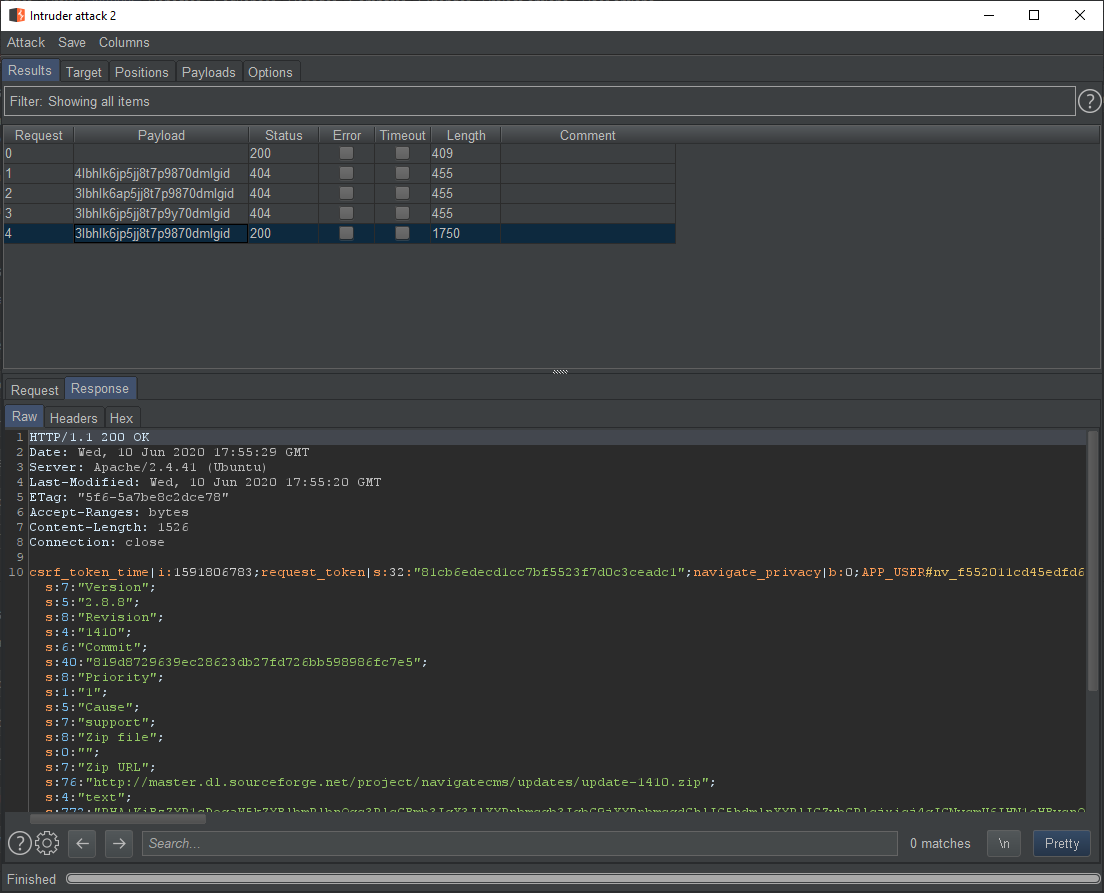
Task: Switch to the Payloads tab
Action: [x=208, y=72]
